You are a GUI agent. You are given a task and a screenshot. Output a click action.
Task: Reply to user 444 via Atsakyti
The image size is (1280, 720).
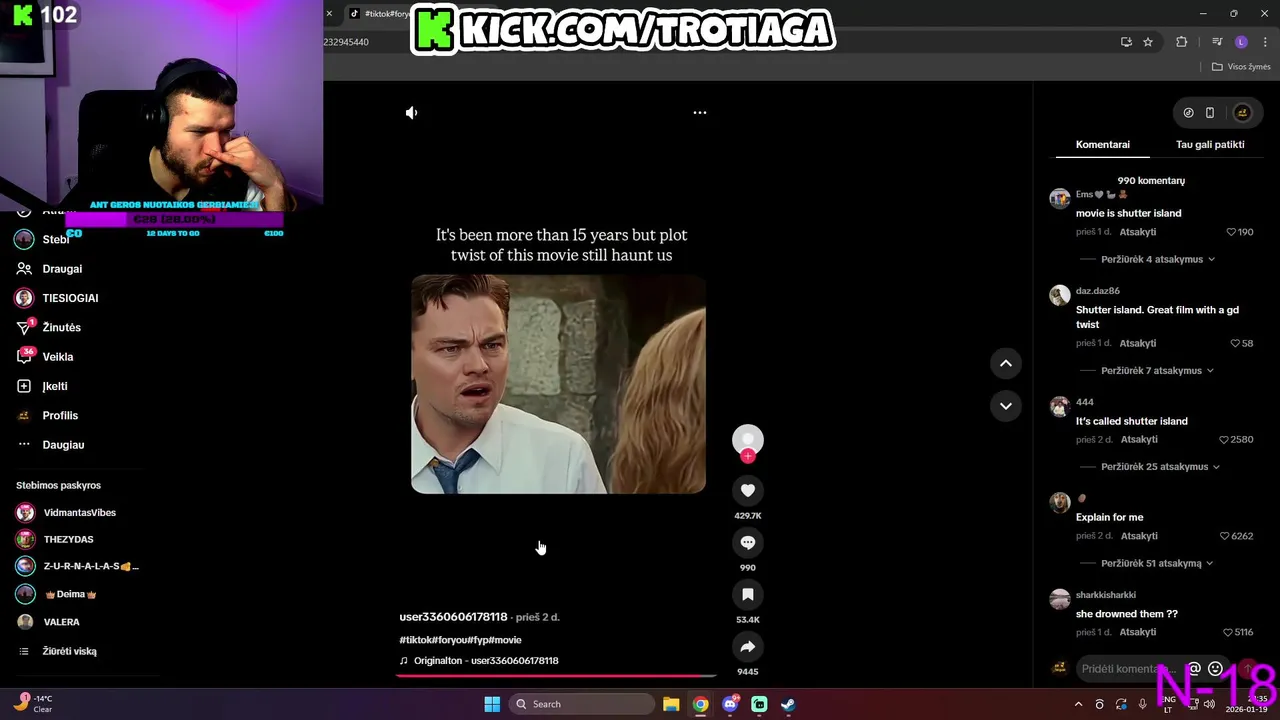tap(1139, 440)
